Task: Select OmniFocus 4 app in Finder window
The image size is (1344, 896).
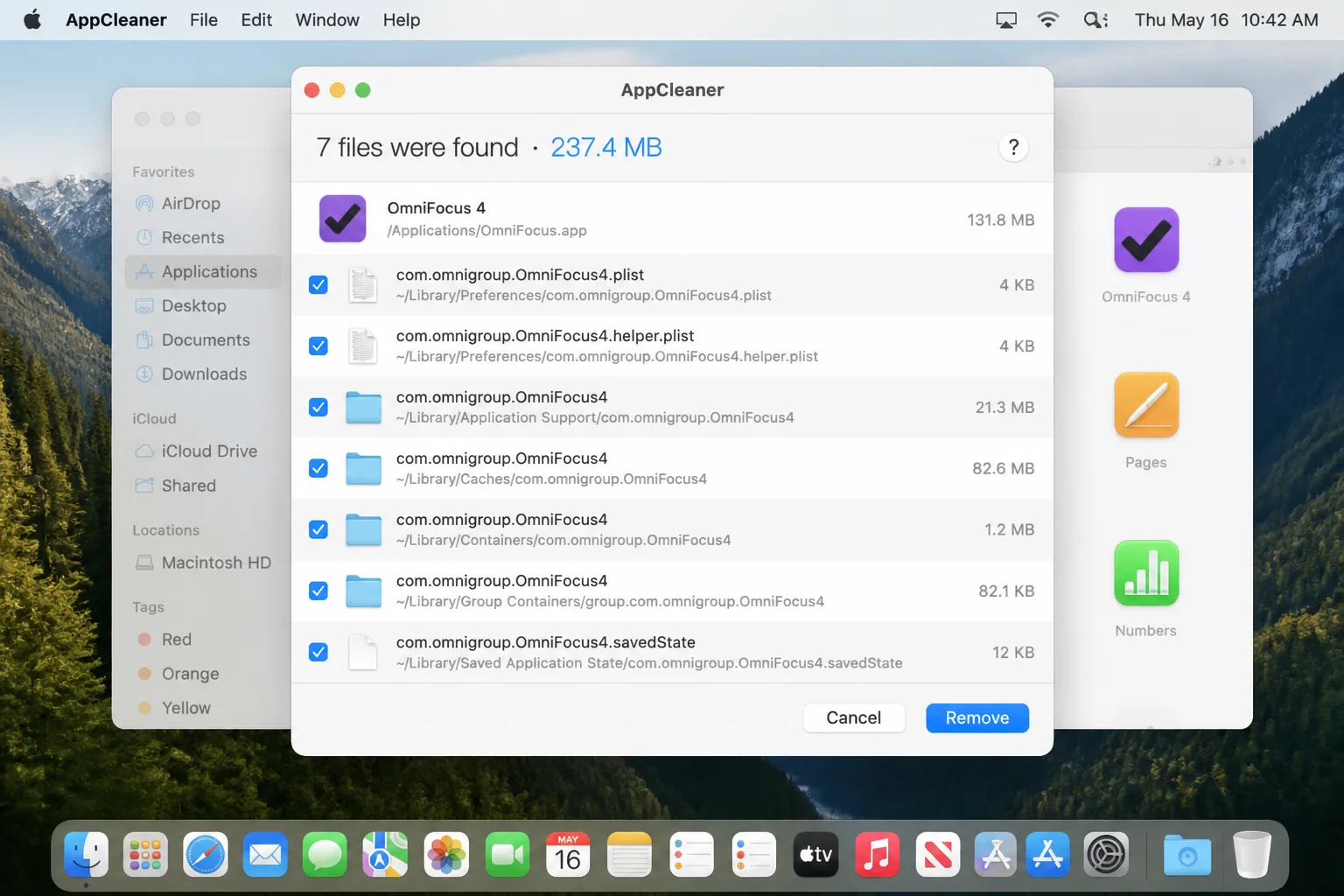Action: pos(1146,241)
